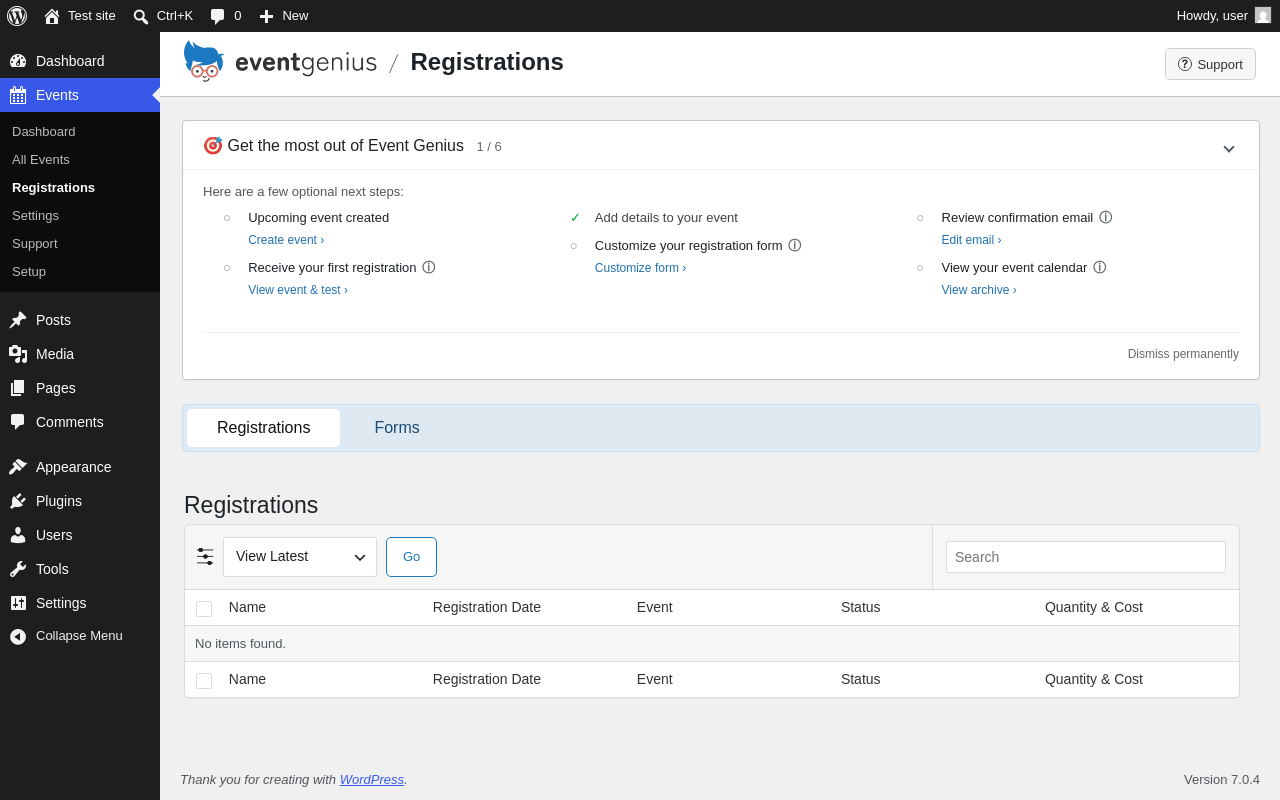Image resolution: width=1280 pixels, height=800 pixels.
Task: Click the 'No items found.' table row
Action: click(712, 644)
